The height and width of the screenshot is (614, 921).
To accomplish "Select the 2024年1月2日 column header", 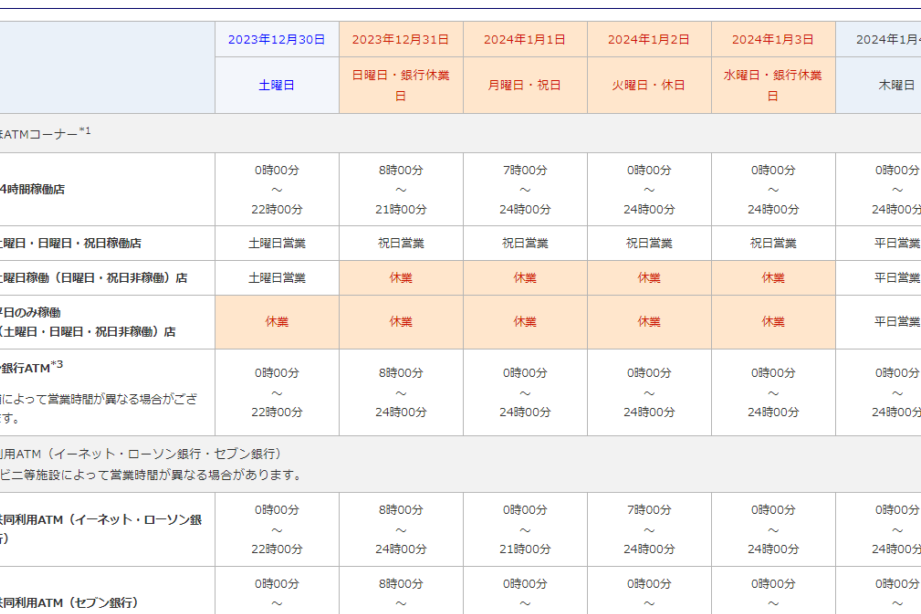I will (648, 40).
